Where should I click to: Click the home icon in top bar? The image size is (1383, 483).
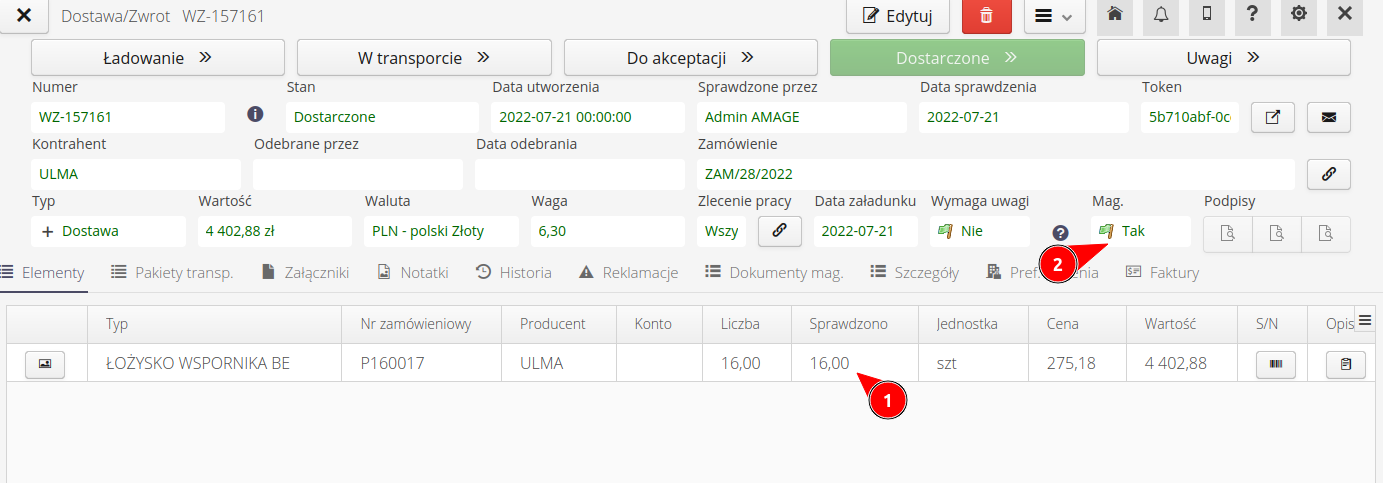pyautogui.click(x=1115, y=15)
